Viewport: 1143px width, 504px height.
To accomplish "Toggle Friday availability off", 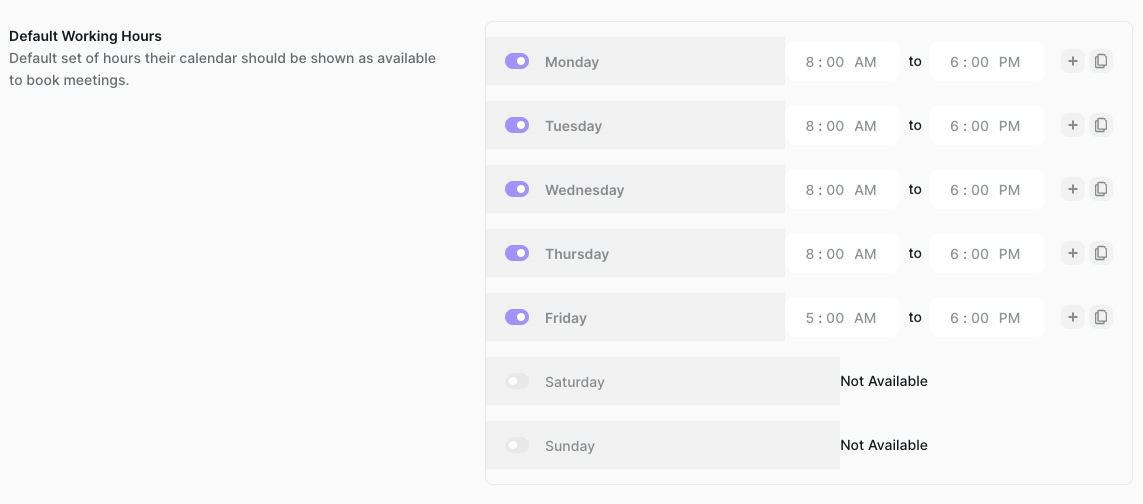I will pos(517,317).
